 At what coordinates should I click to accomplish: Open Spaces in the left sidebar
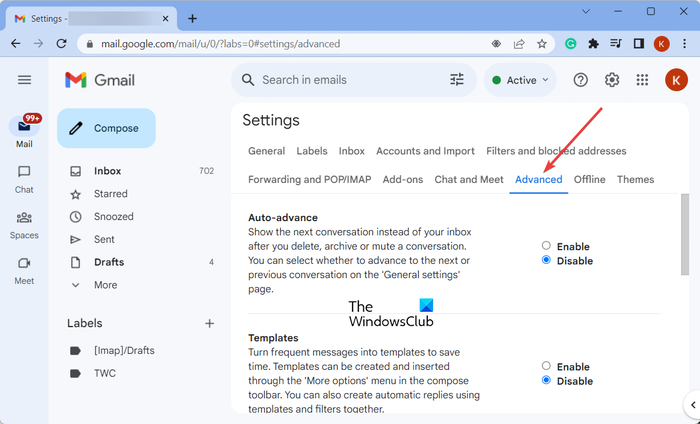[24, 224]
